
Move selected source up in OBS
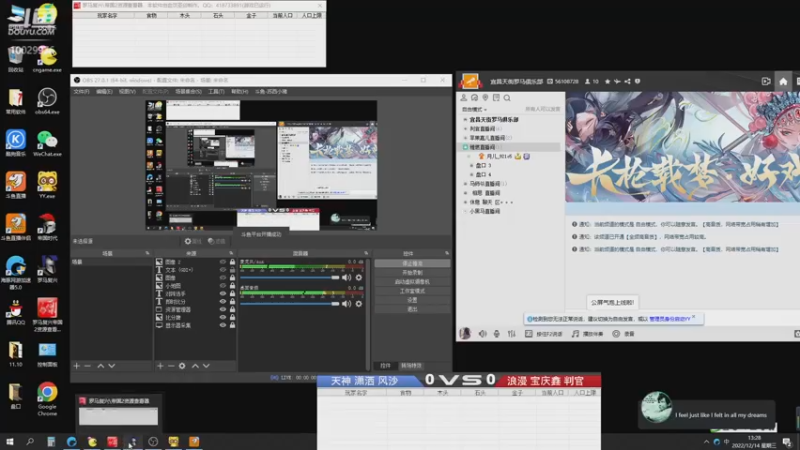pyautogui.click(x=195, y=366)
